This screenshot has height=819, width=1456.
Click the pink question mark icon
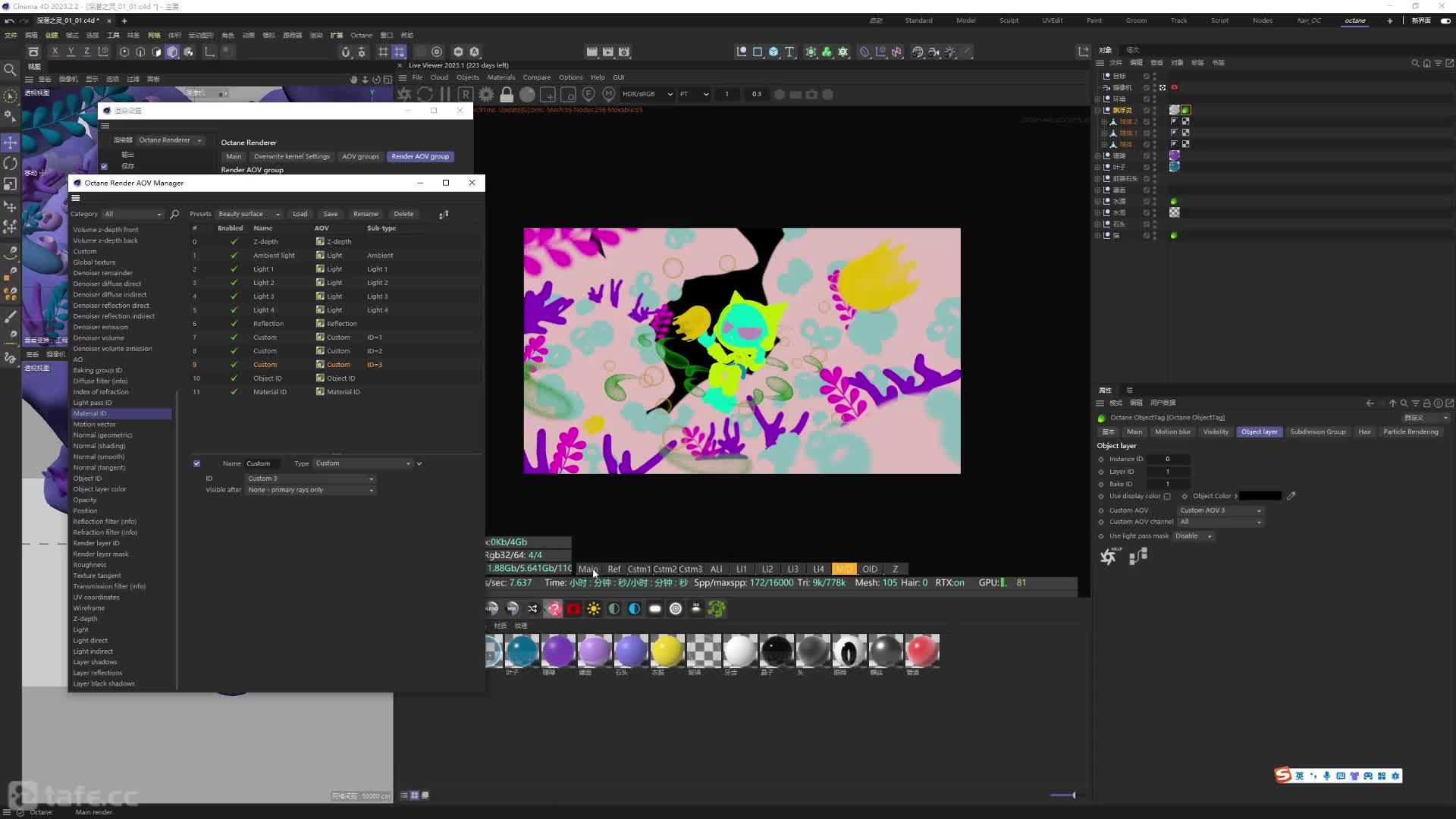tap(553, 608)
